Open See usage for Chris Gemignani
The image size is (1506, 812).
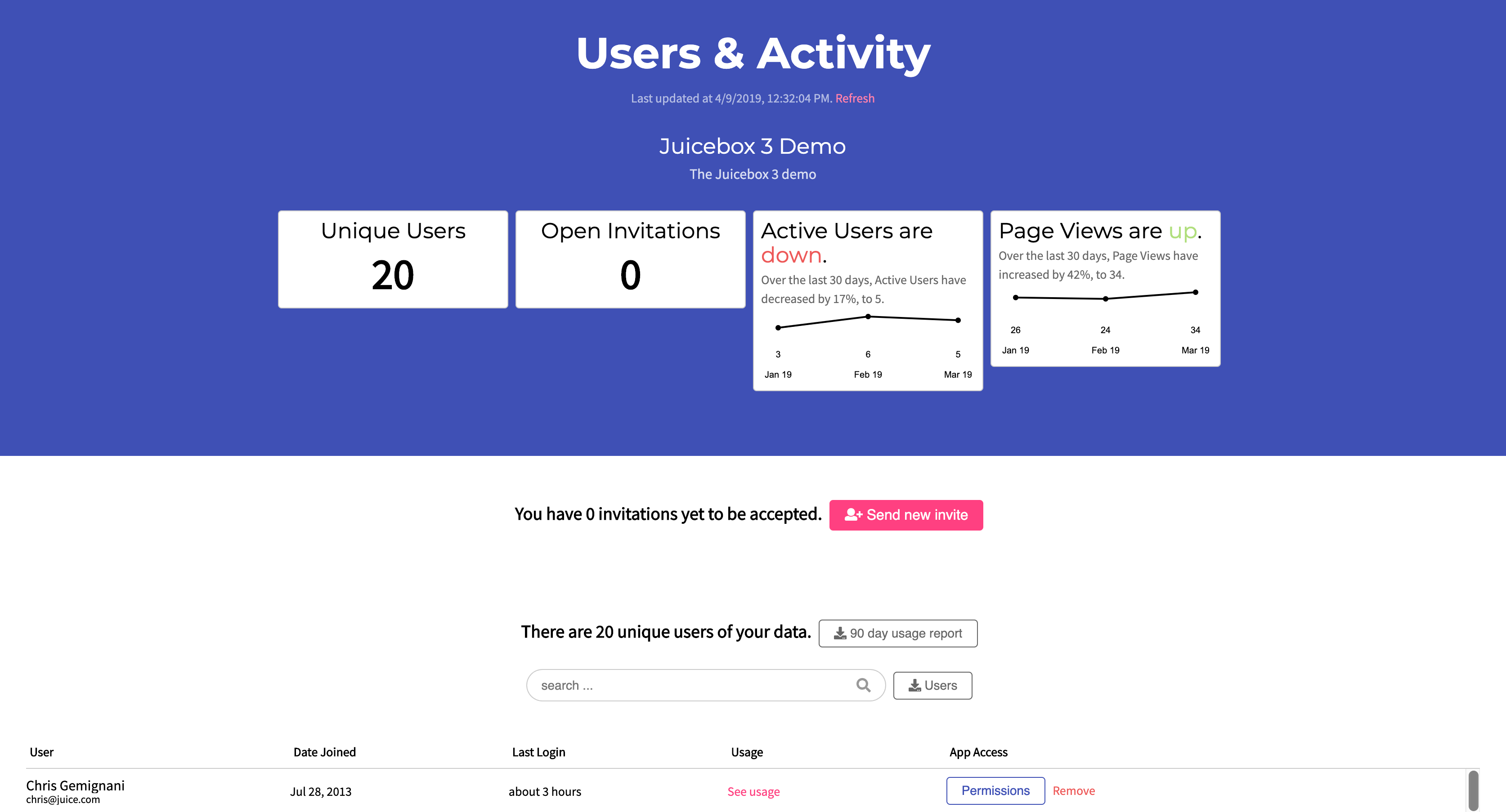coord(753,792)
